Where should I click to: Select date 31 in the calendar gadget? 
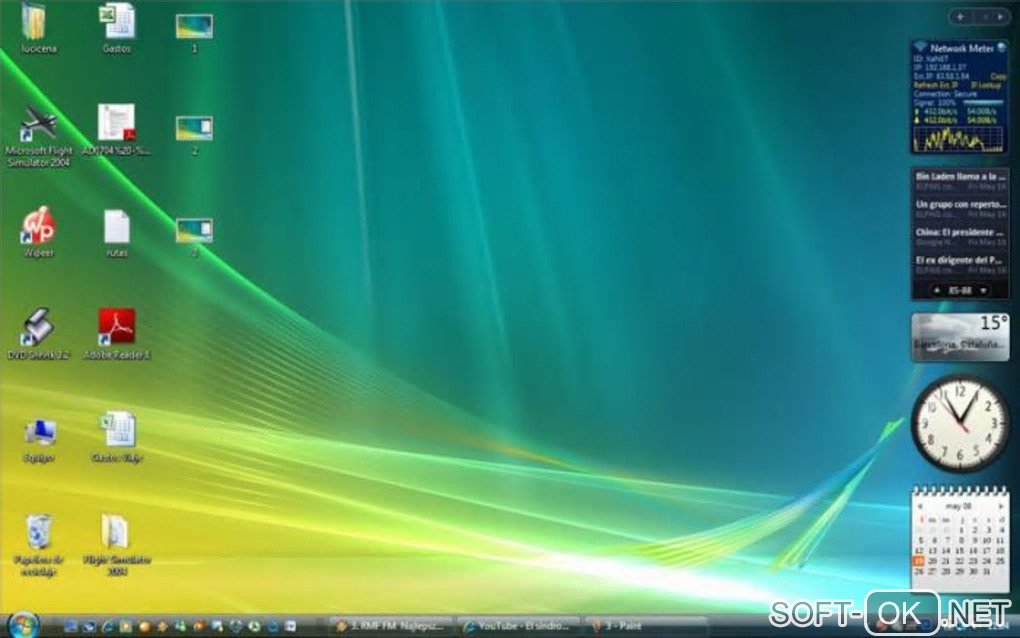coord(987,572)
